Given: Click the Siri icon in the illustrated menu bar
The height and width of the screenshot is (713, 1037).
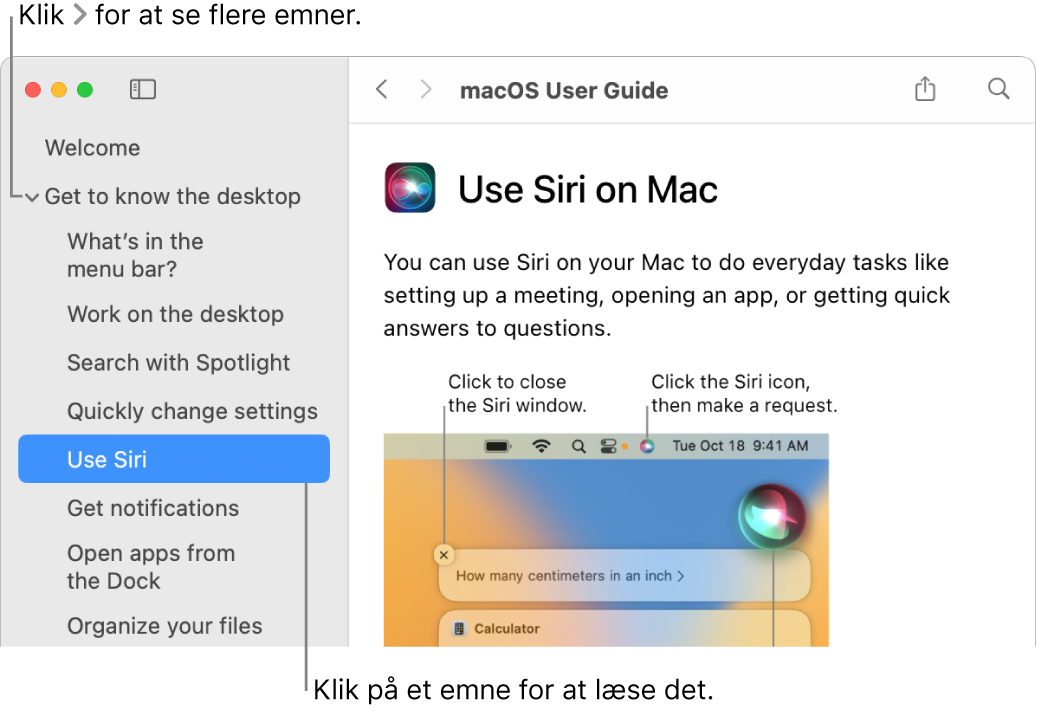Looking at the screenshot, I should coord(647,446).
